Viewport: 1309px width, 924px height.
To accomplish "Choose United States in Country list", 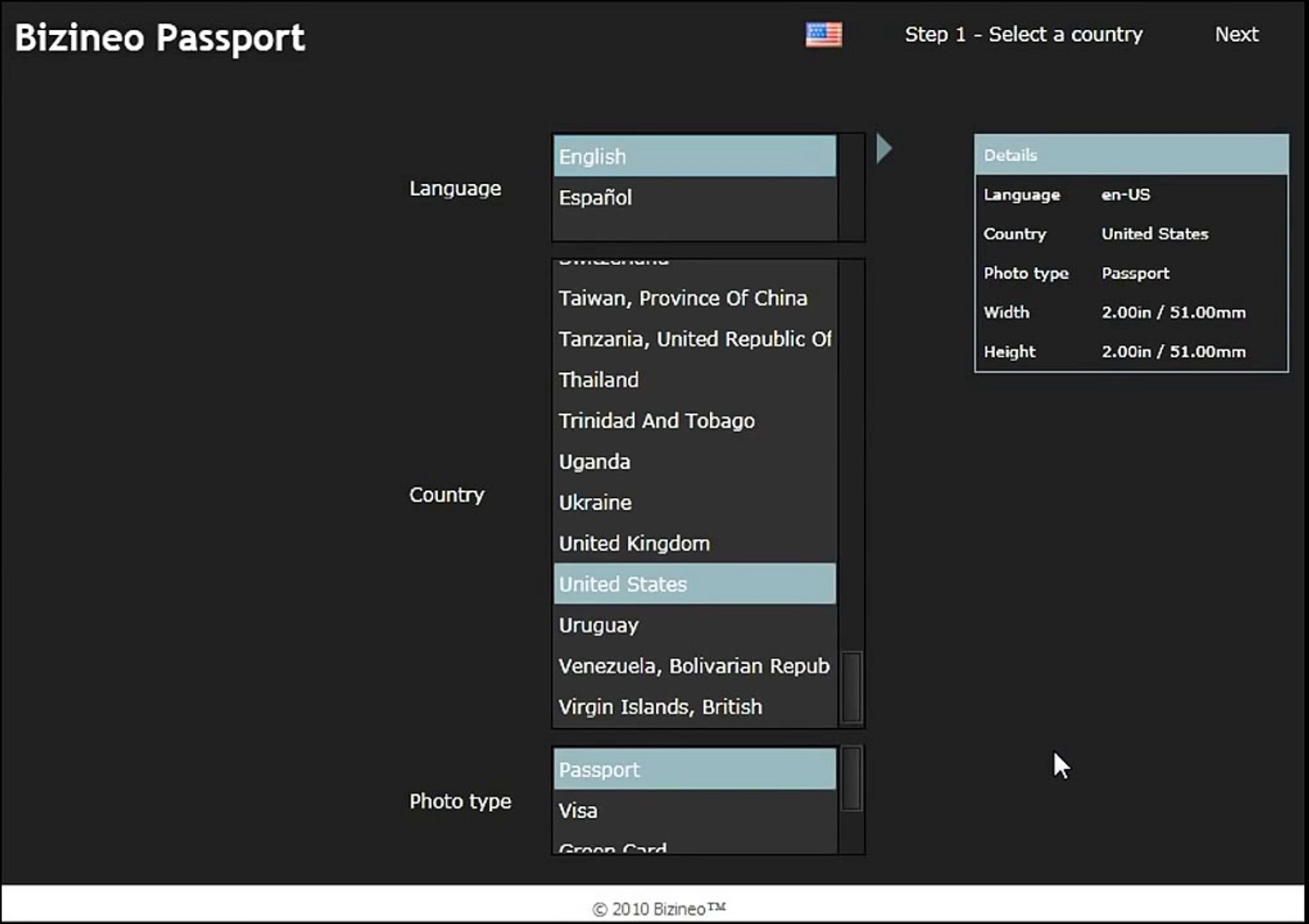I will point(695,583).
